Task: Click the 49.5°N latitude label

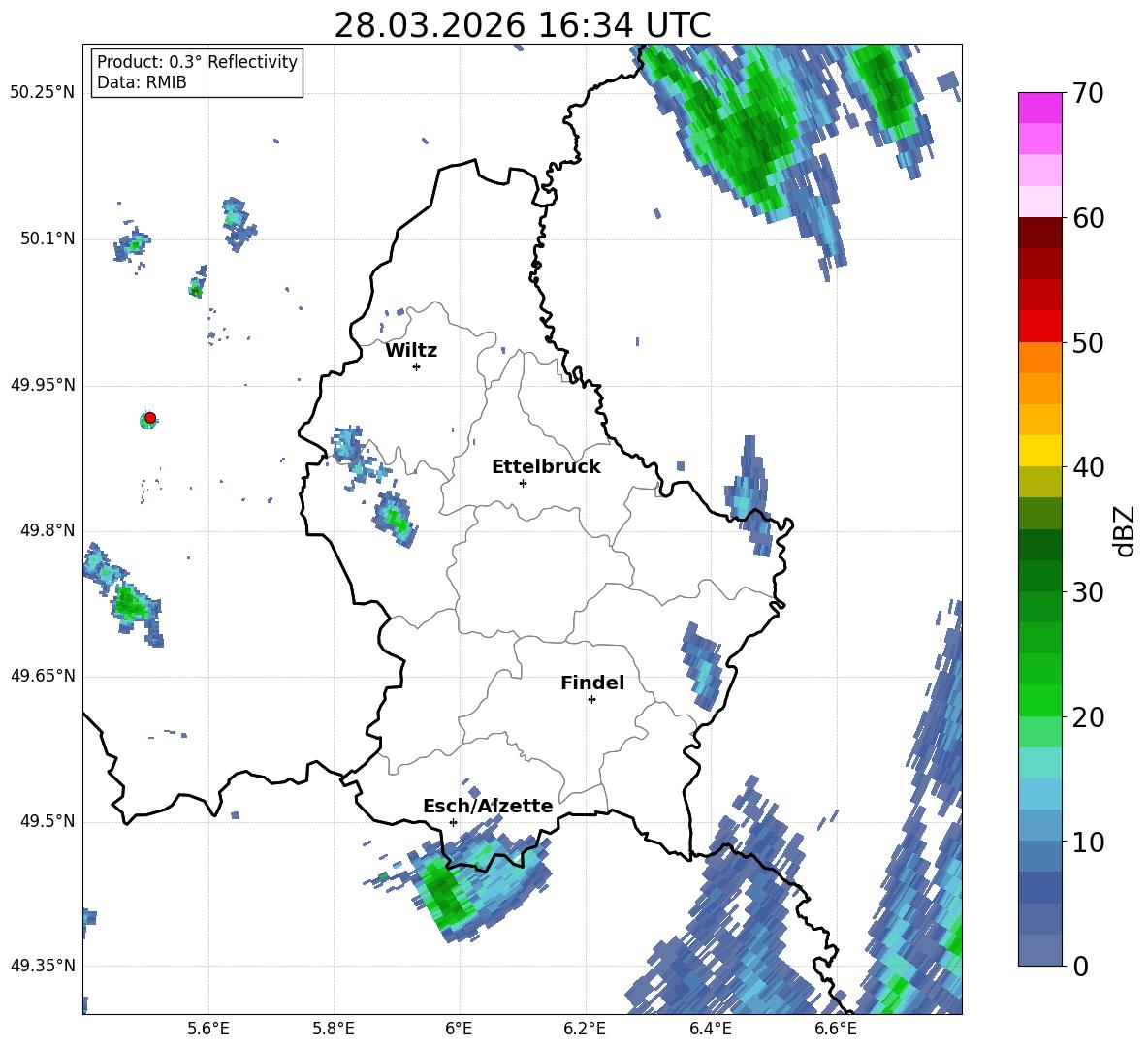Action: pos(48,821)
